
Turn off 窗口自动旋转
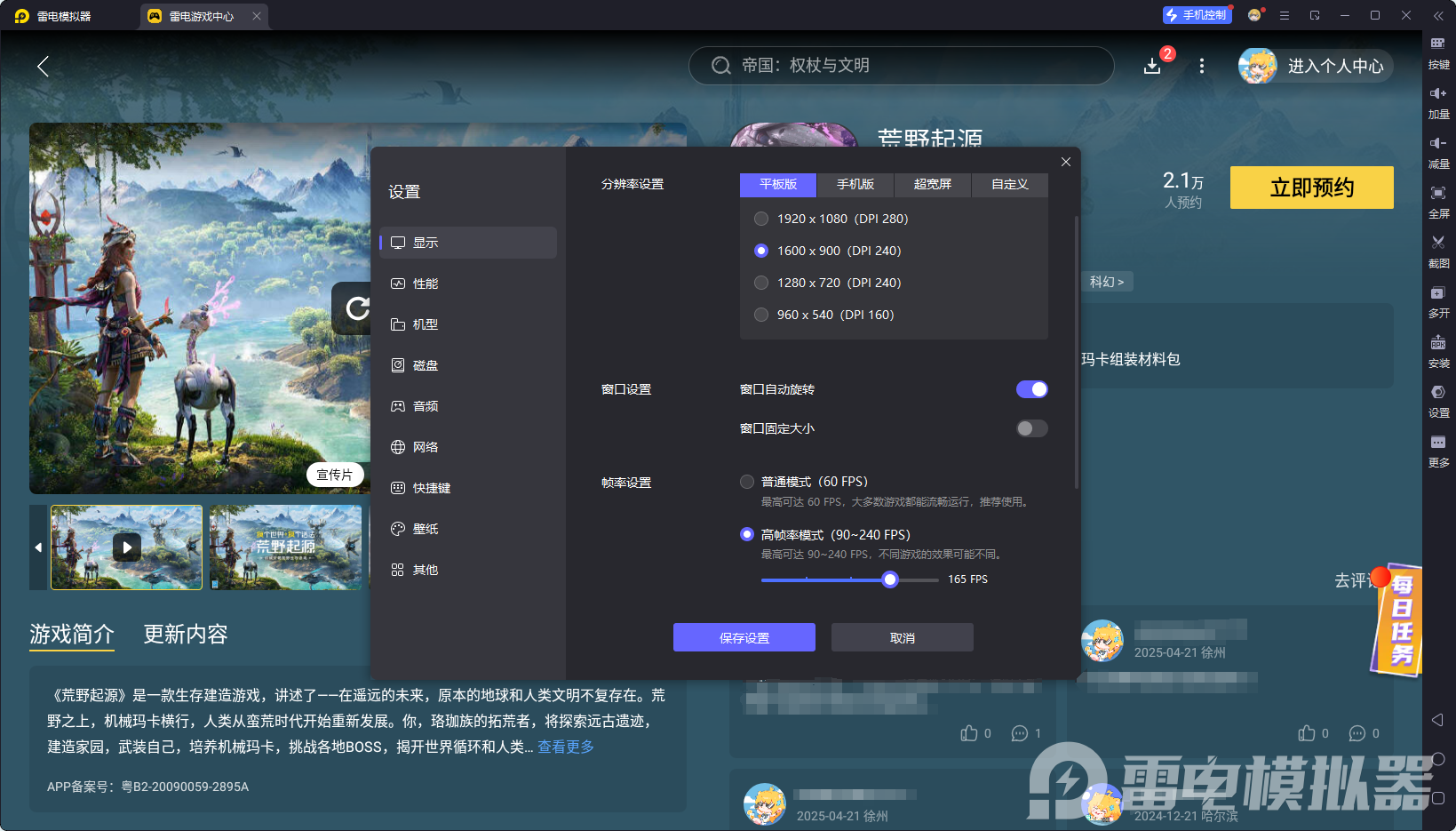pyautogui.click(x=1031, y=388)
